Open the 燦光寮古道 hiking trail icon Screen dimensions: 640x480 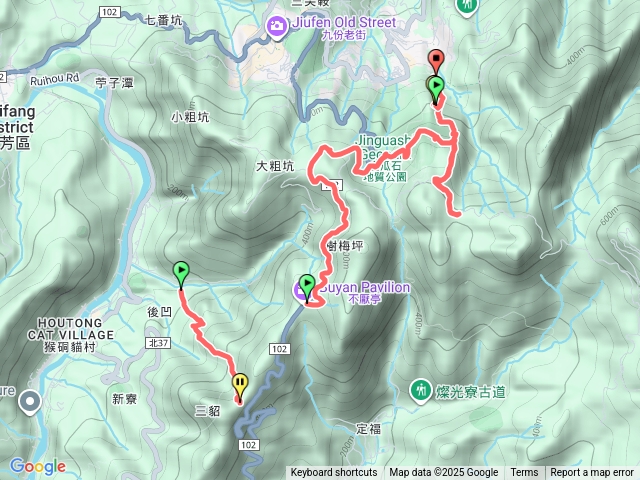coord(420,391)
